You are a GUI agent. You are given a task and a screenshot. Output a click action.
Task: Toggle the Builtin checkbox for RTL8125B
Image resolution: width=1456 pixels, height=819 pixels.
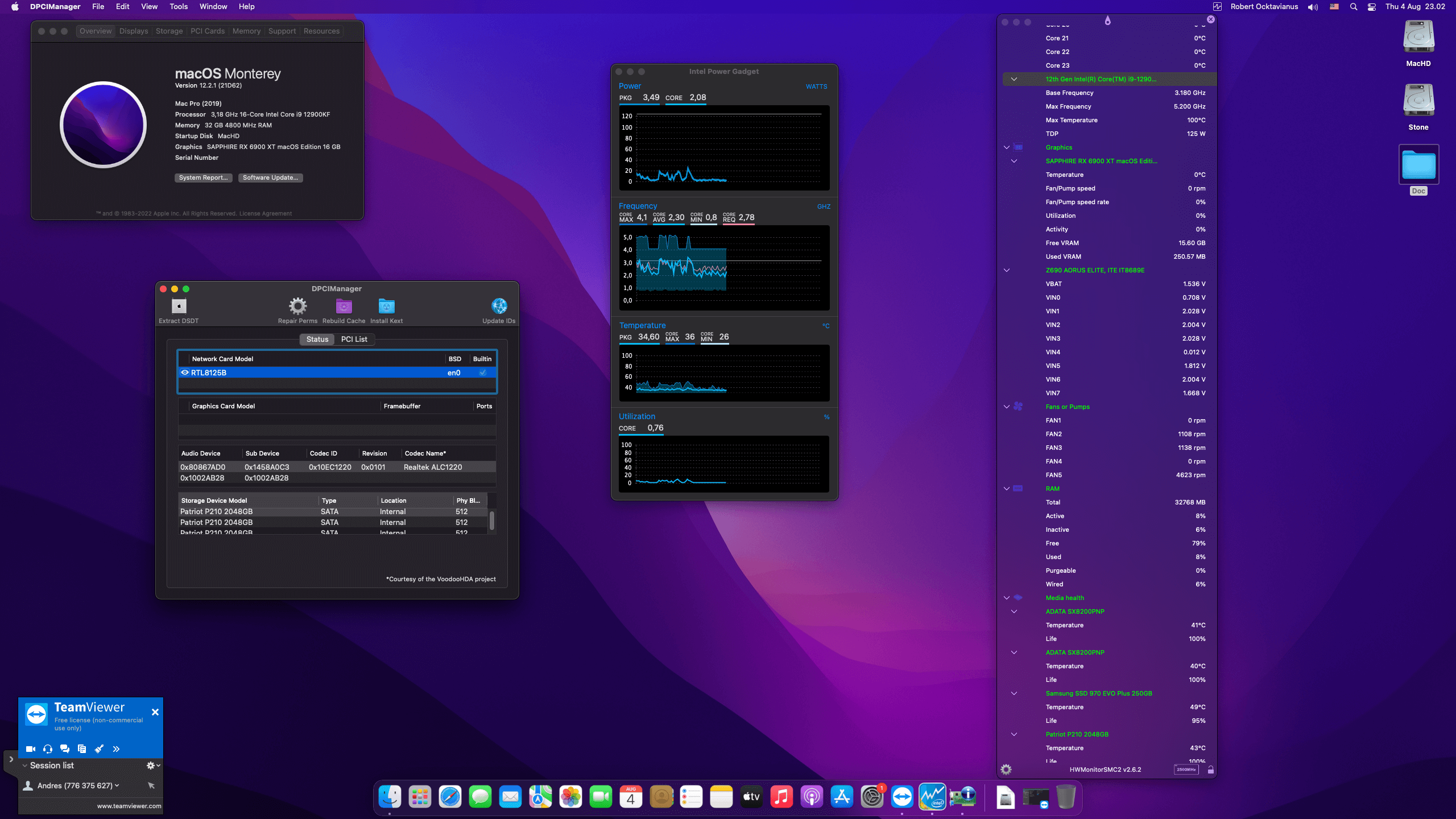point(483,373)
